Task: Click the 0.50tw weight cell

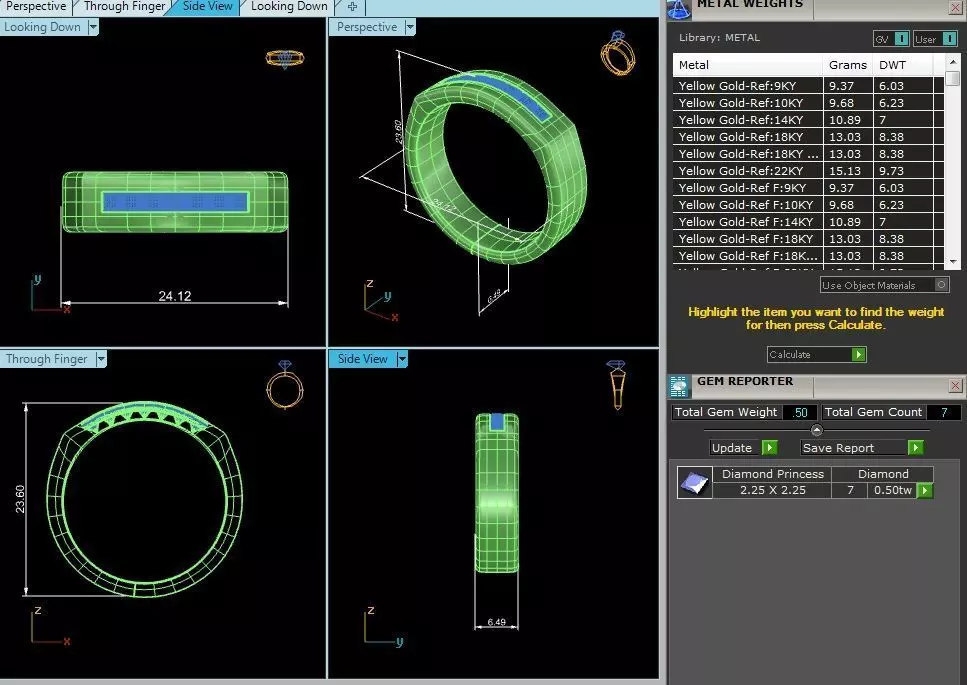Action: [x=892, y=490]
